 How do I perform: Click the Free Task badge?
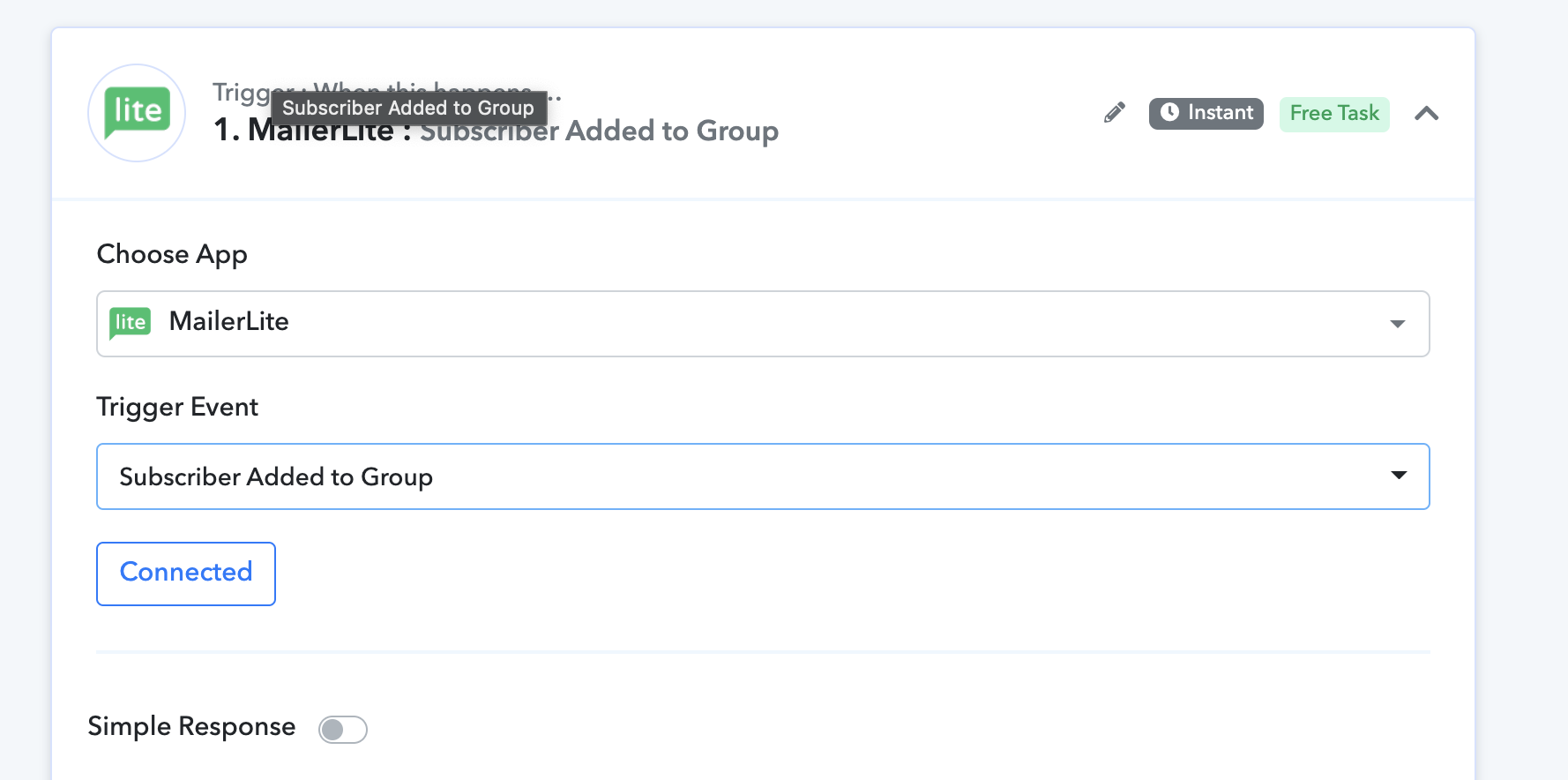1334,114
